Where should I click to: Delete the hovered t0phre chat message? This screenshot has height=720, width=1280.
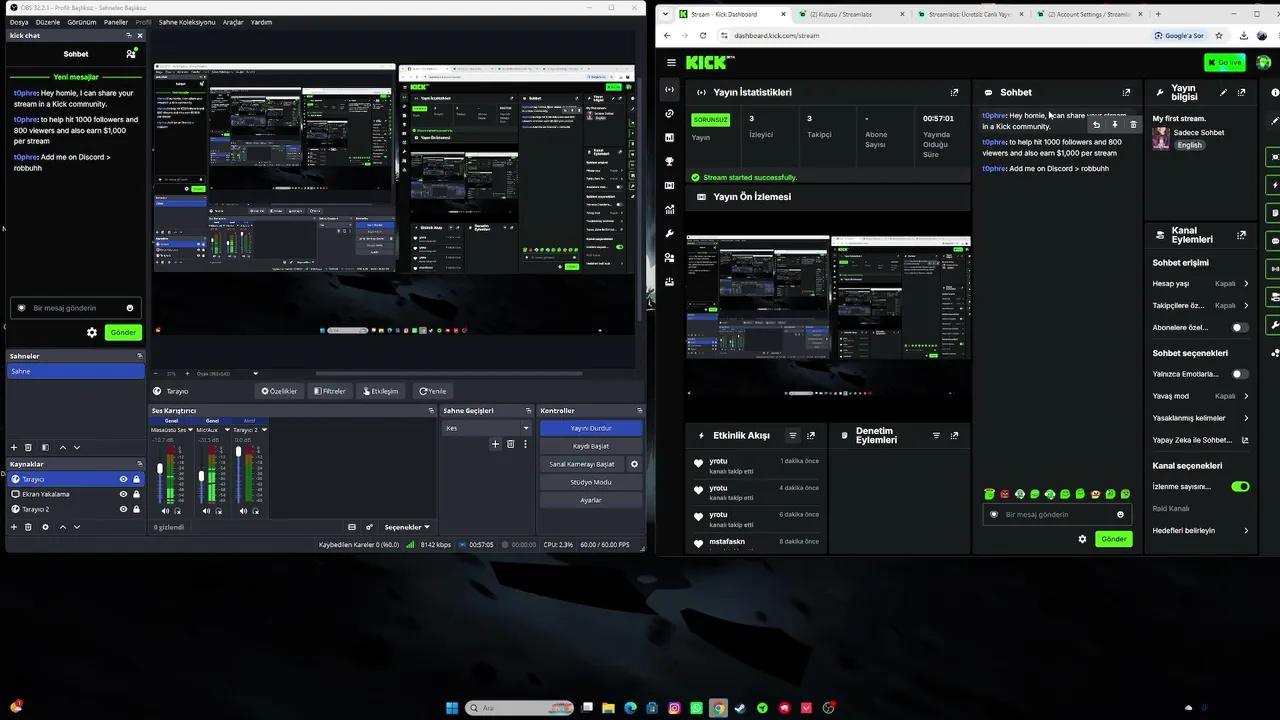click(1133, 125)
